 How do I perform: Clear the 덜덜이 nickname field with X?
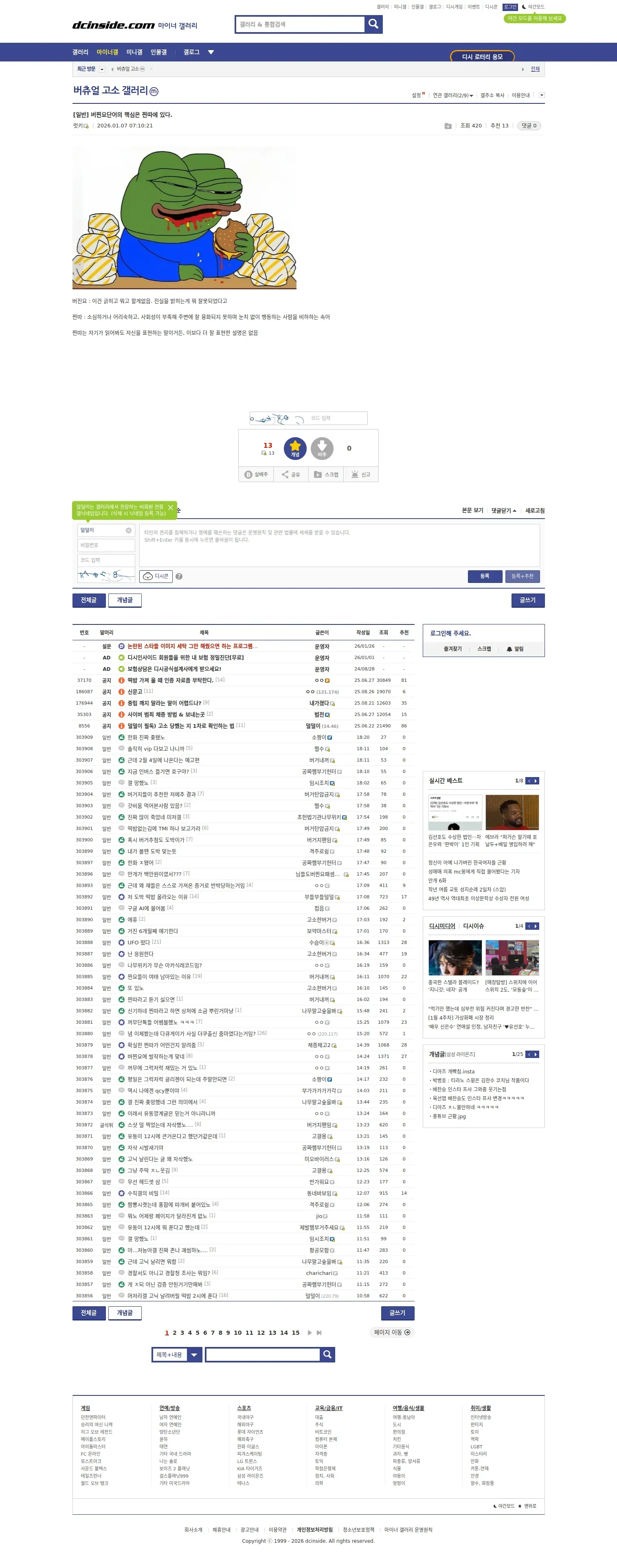pyautogui.click(x=129, y=530)
